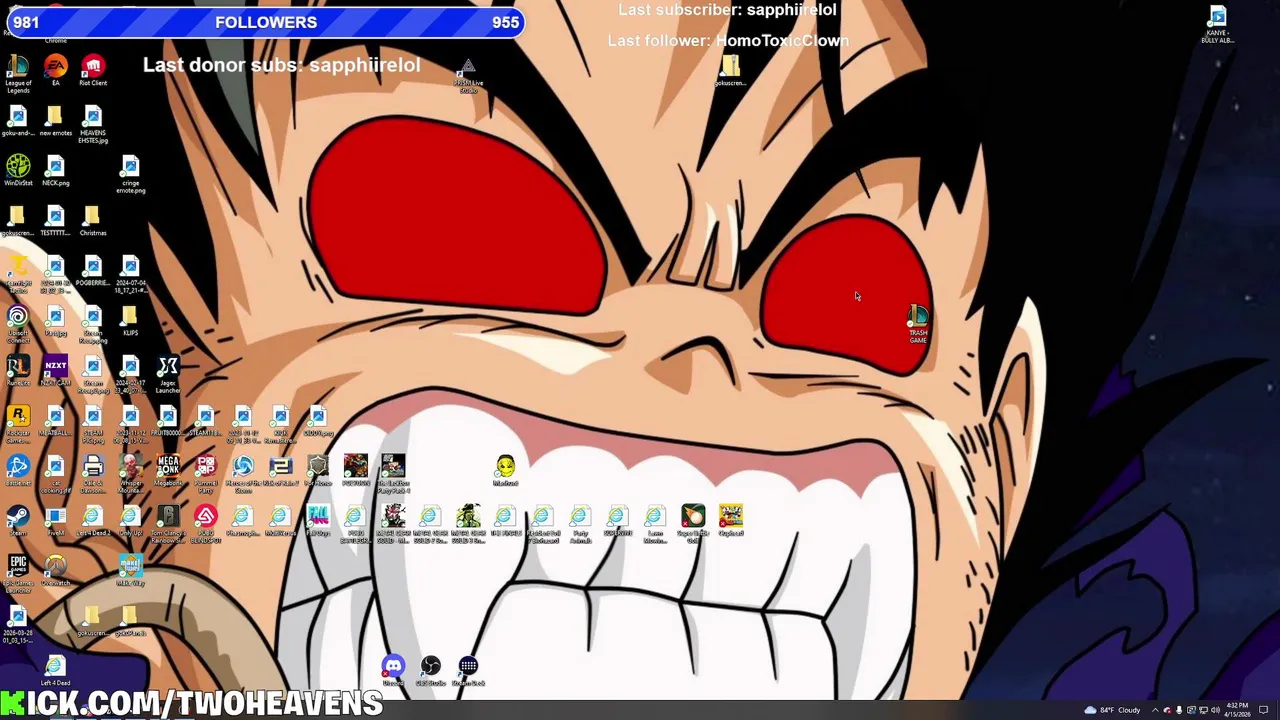Open the Jagex Launcher shortcut
Image resolution: width=1280 pixels, height=720 pixels.
pyautogui.click(x=167, y=374)
